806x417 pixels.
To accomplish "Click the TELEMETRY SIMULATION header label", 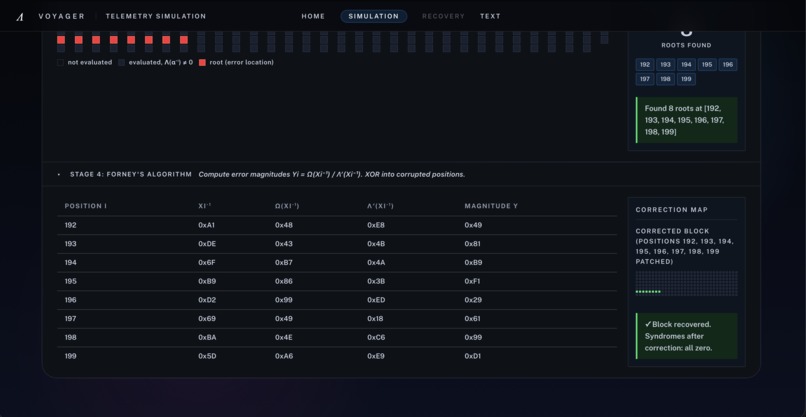I will tap(156, 16).
